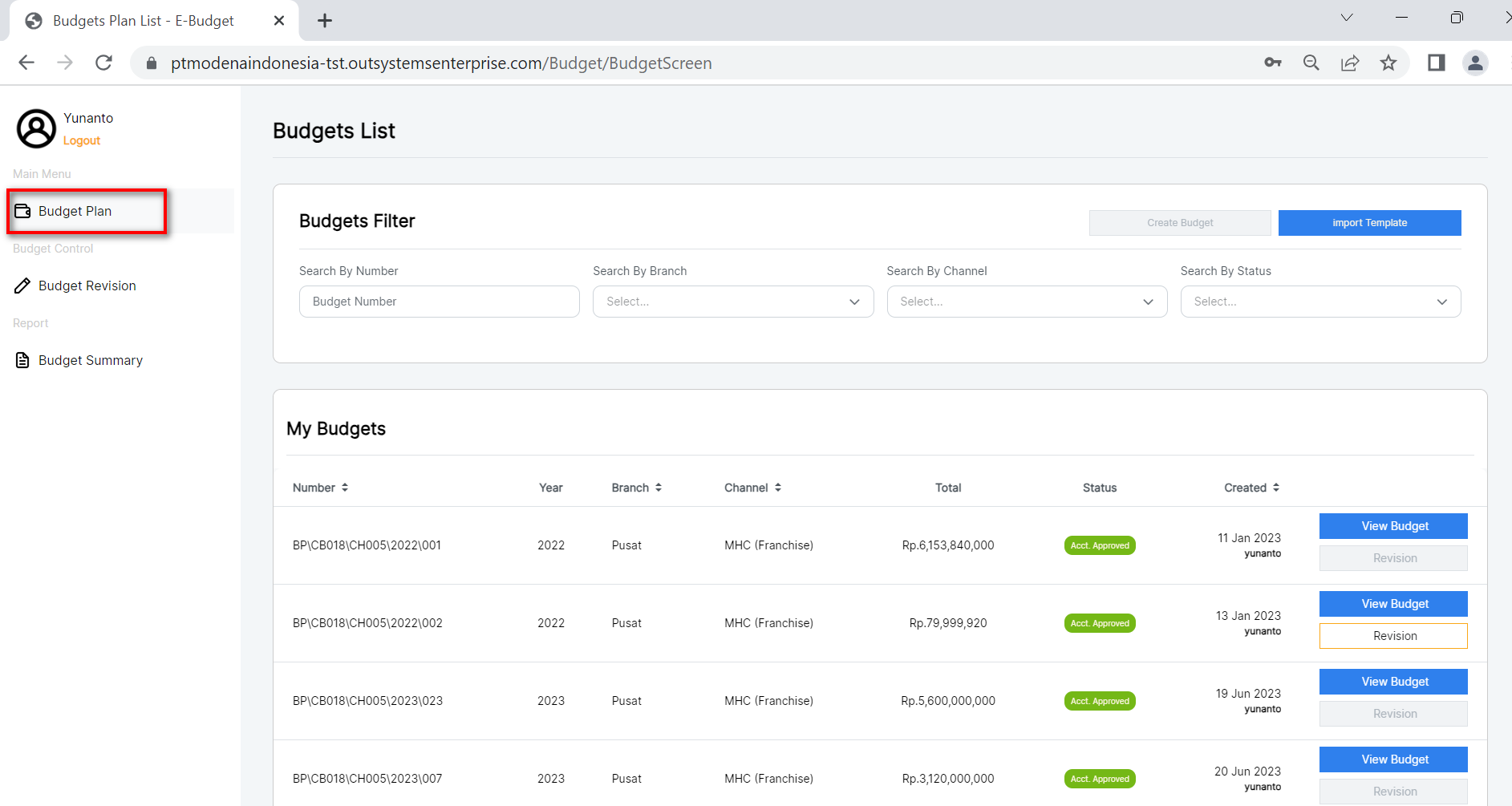
Task: Bookmark this page with the star icon
Action: click(1388, 63)
